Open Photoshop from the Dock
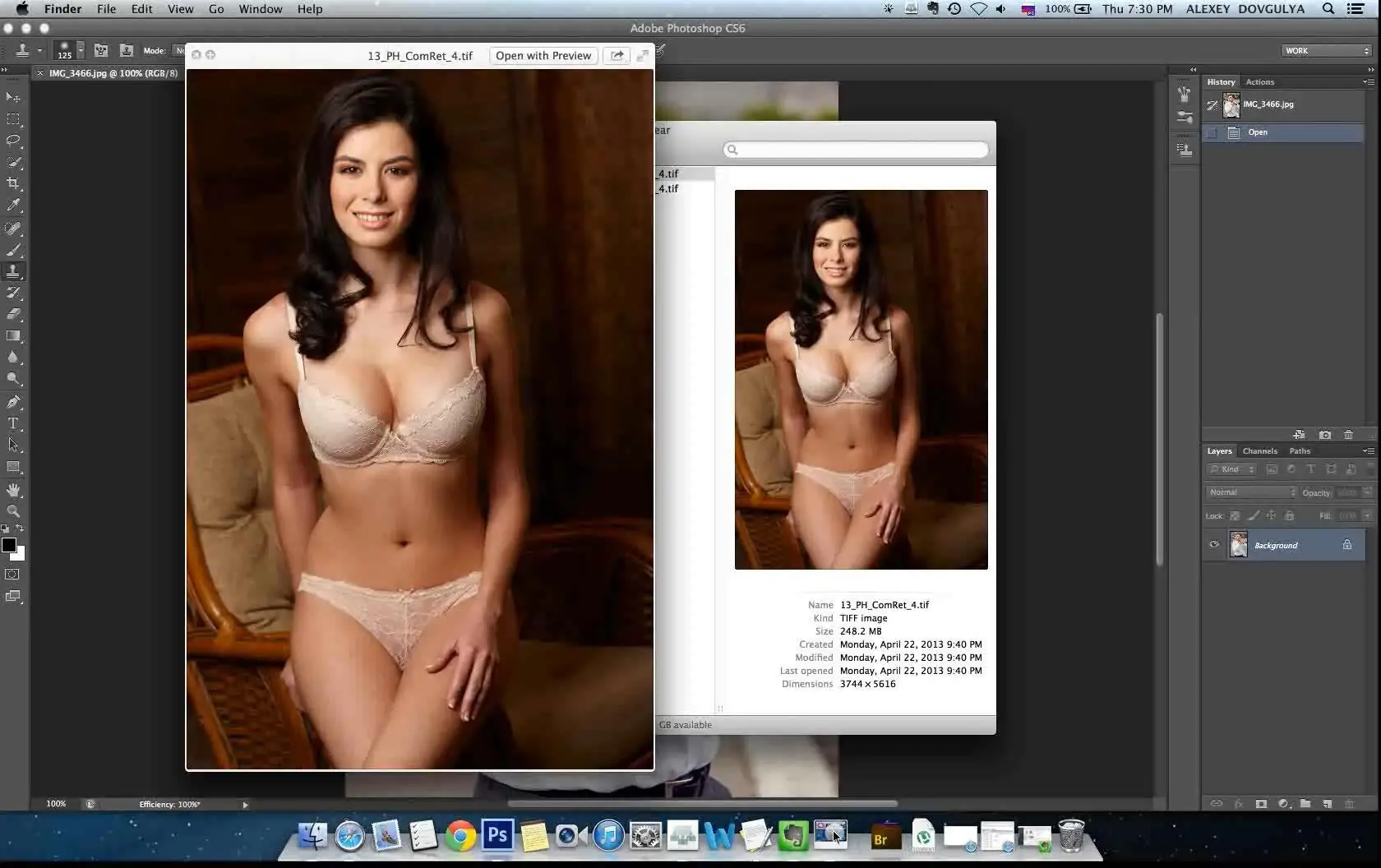The height and width of the screenshot is (868, 1381). pyautogui.click(x=497, y=836)
